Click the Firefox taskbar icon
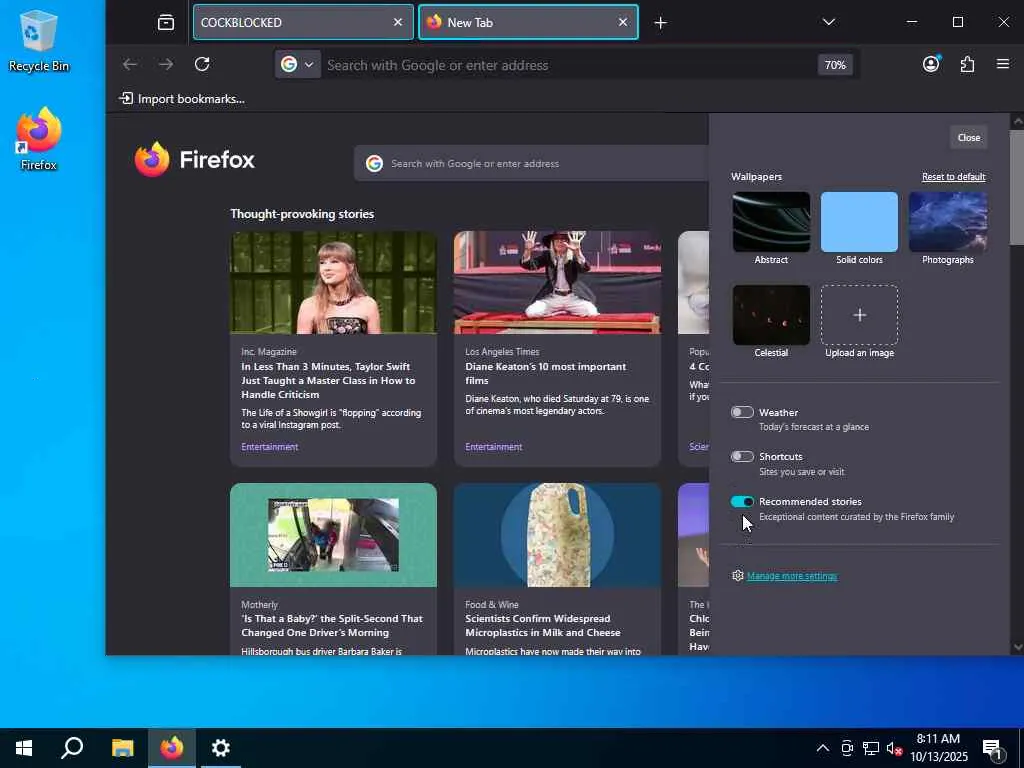 click(x=172, y=748)
